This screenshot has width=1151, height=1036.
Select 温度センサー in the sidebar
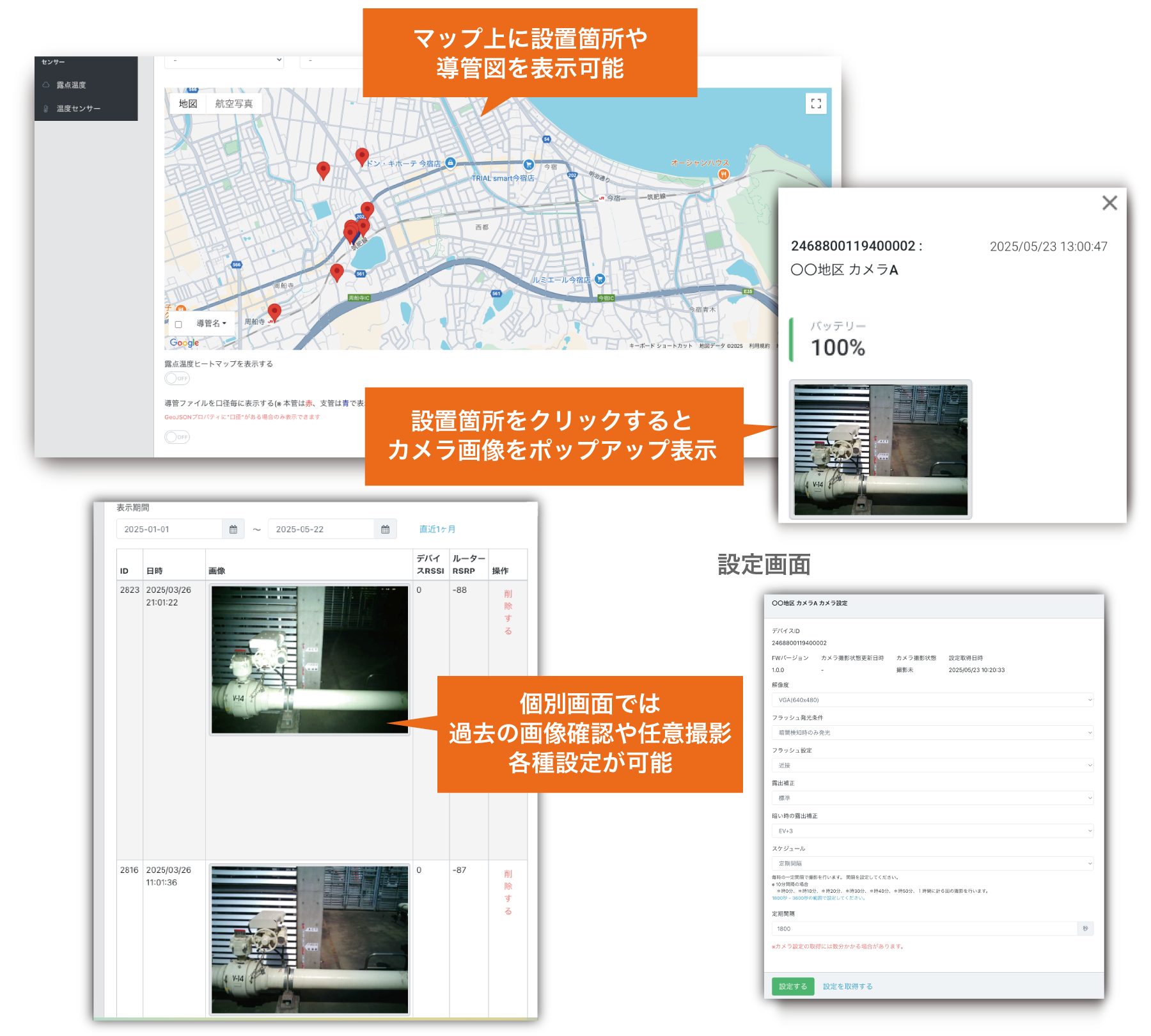[x=78, y=109]
